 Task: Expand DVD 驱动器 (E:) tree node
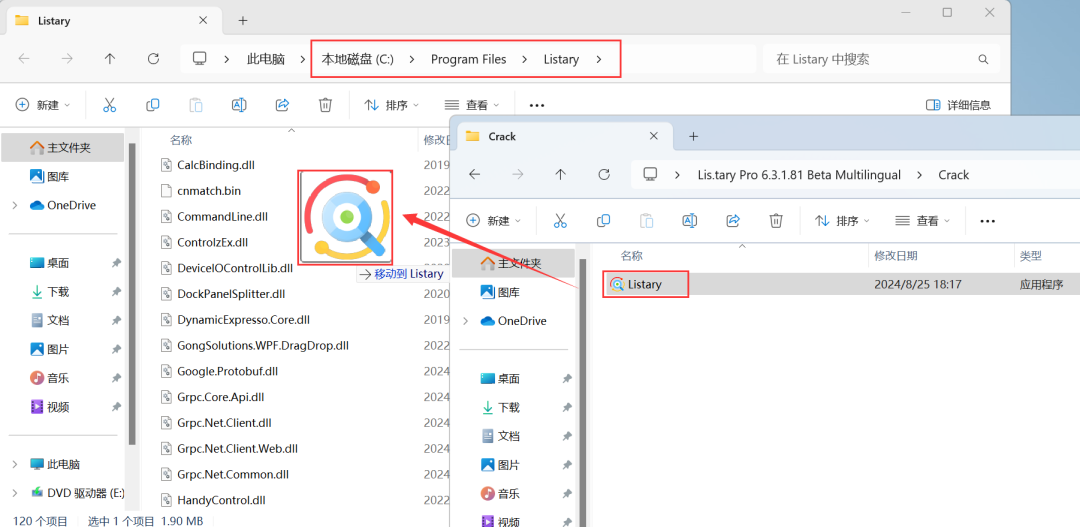coord(15,493)
